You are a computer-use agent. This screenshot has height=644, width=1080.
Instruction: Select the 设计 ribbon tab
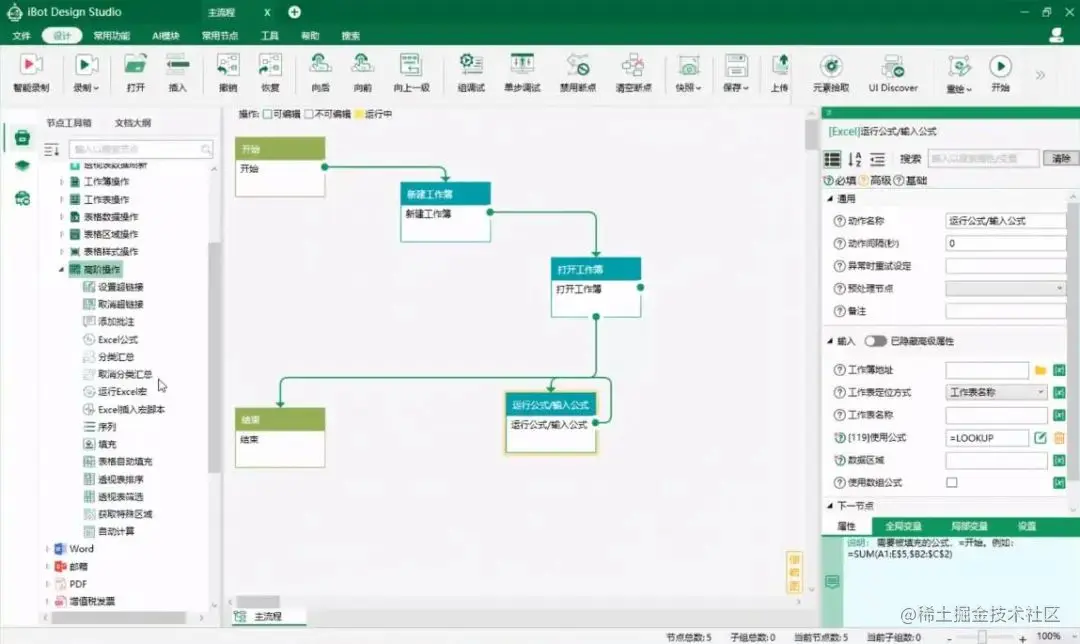[62, 35]
